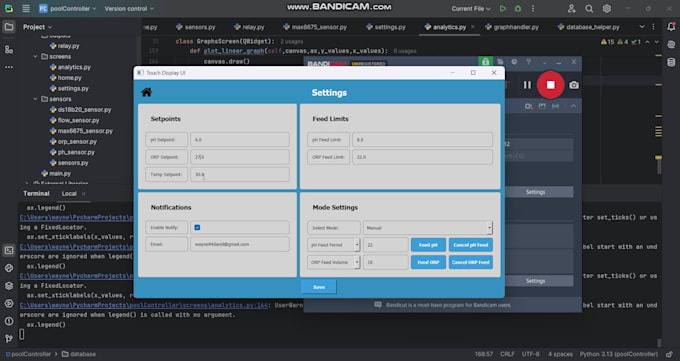
Task: Click the Python 3.13 interpreter status entry
Action: click(619, 354)
